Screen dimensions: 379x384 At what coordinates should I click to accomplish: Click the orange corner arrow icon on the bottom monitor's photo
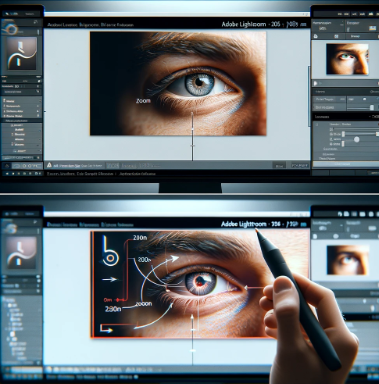pos(106,329)
